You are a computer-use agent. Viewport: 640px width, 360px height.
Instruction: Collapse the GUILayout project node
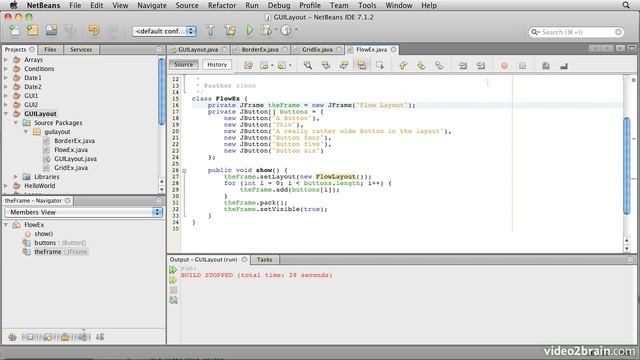[6, 113]
